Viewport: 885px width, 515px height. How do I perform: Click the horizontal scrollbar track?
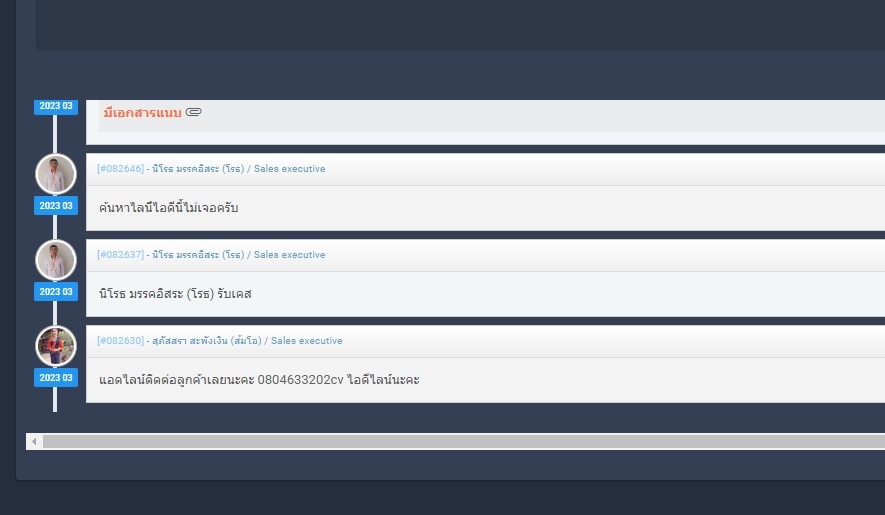coord(464,442)
